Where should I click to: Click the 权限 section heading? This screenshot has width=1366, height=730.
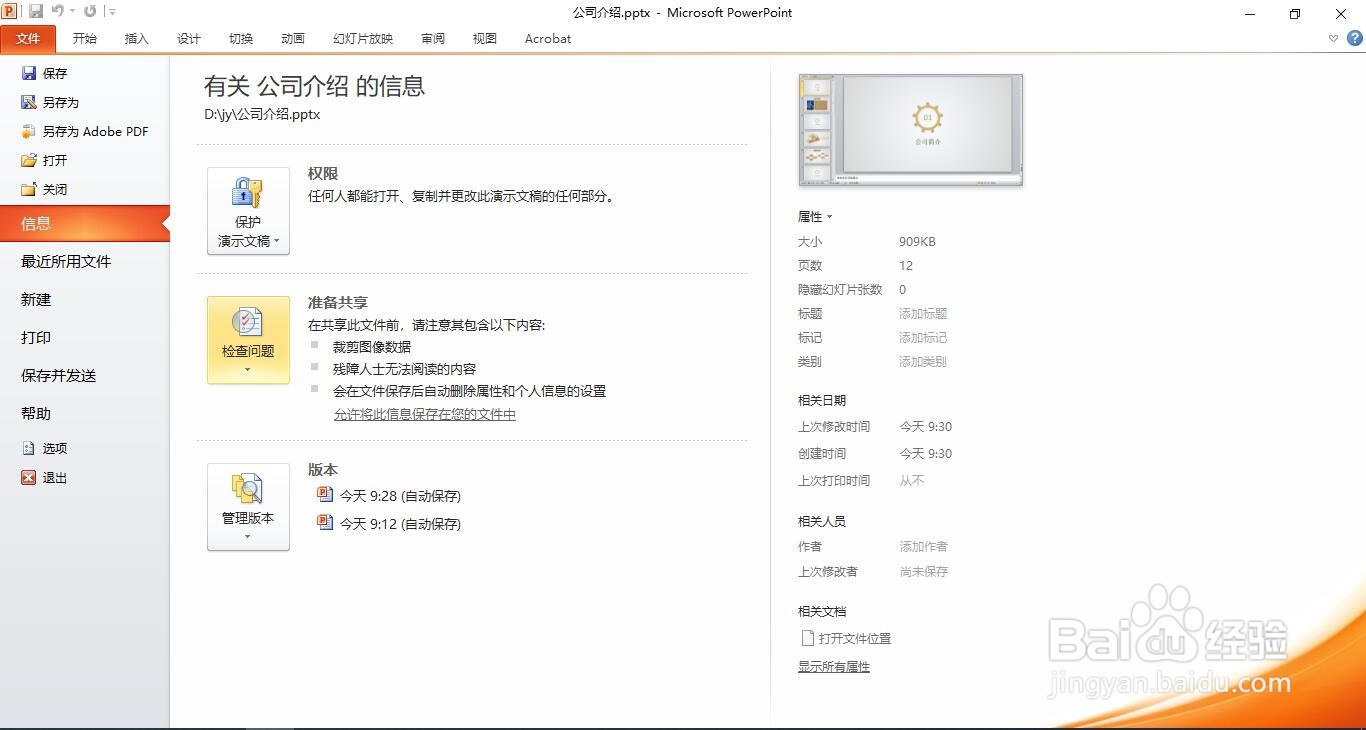click(323, 174)
